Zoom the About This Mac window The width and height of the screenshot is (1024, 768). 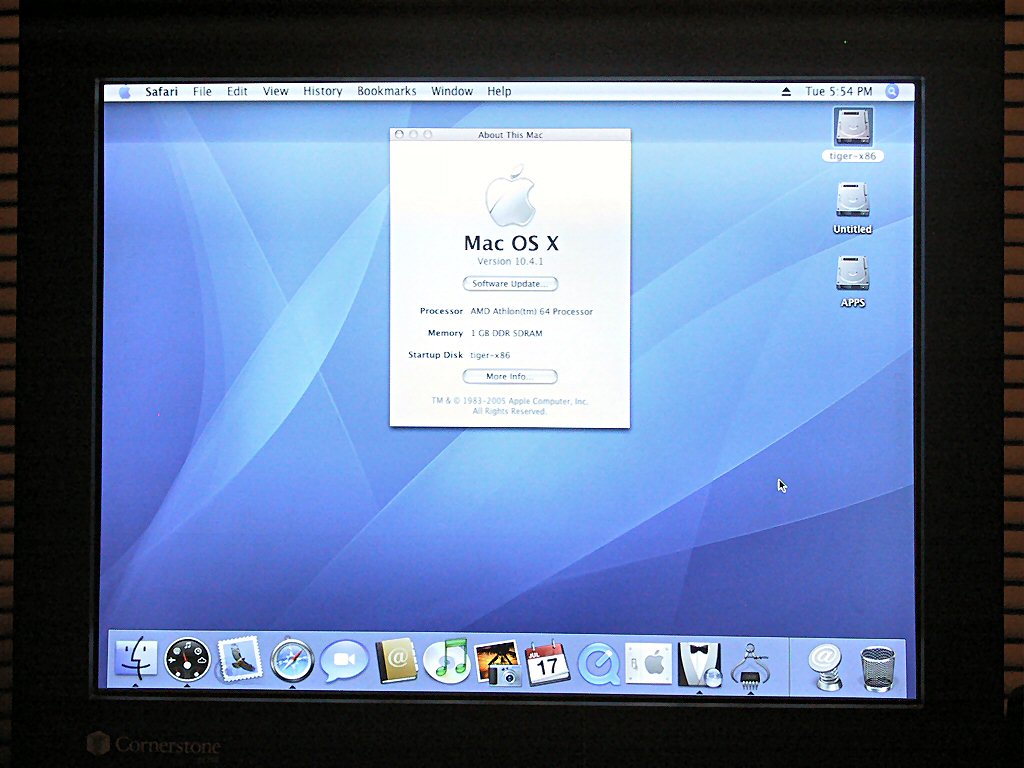coord(428,135)
